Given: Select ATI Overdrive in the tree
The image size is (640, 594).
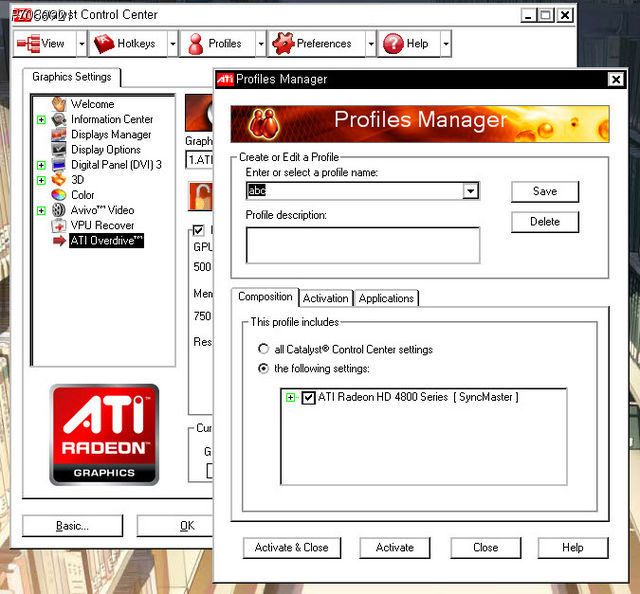Looking at the screenshot, I should coord(107,240).
